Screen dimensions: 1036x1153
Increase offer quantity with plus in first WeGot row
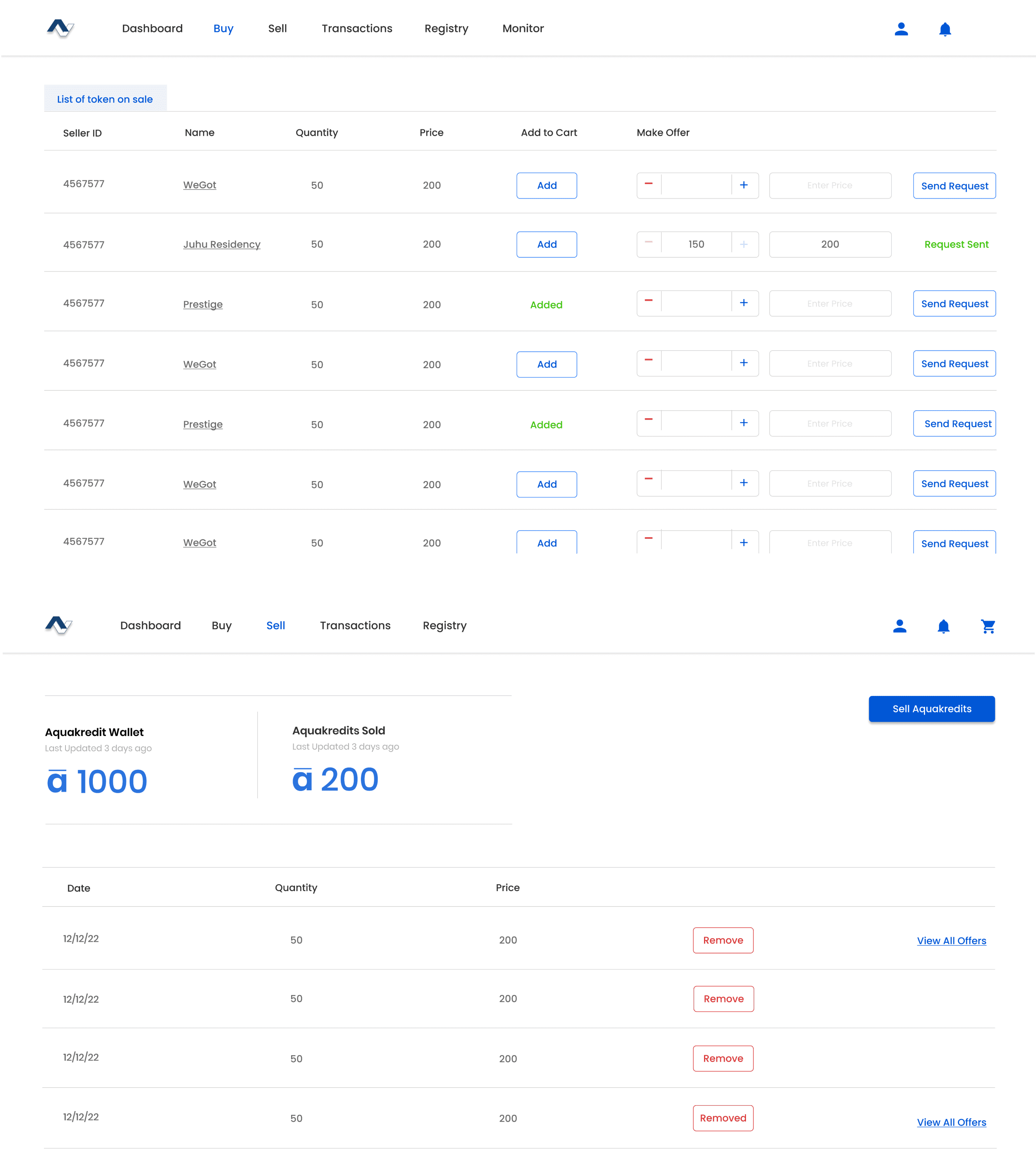(x=743, y=186)
